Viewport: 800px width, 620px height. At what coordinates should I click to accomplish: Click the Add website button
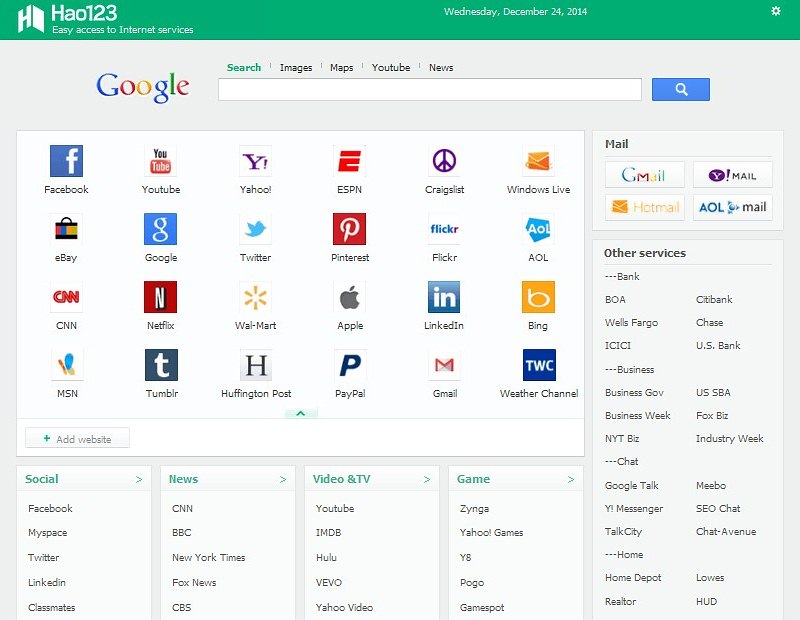[x=78, y=438]
